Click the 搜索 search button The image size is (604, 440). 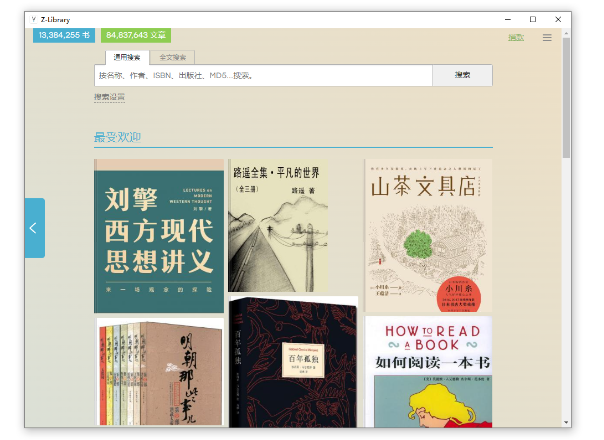[462, 75]
